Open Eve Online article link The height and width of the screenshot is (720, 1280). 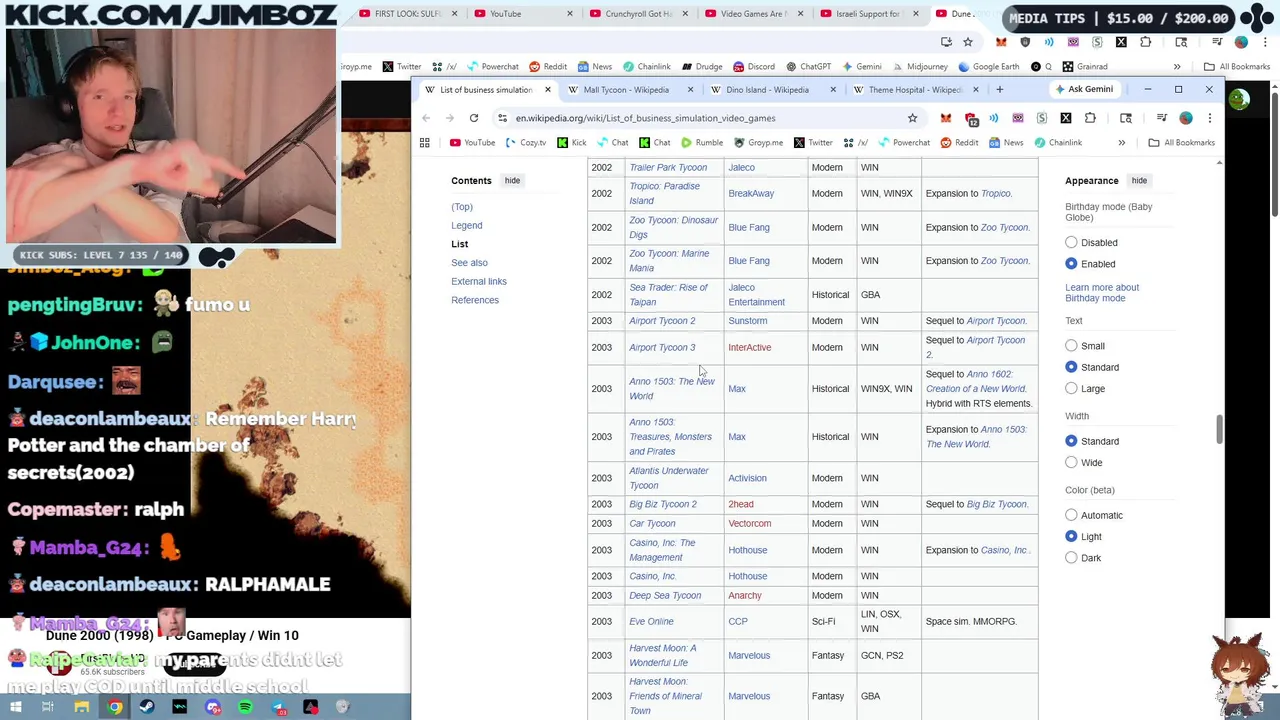(x=651, y=622)
